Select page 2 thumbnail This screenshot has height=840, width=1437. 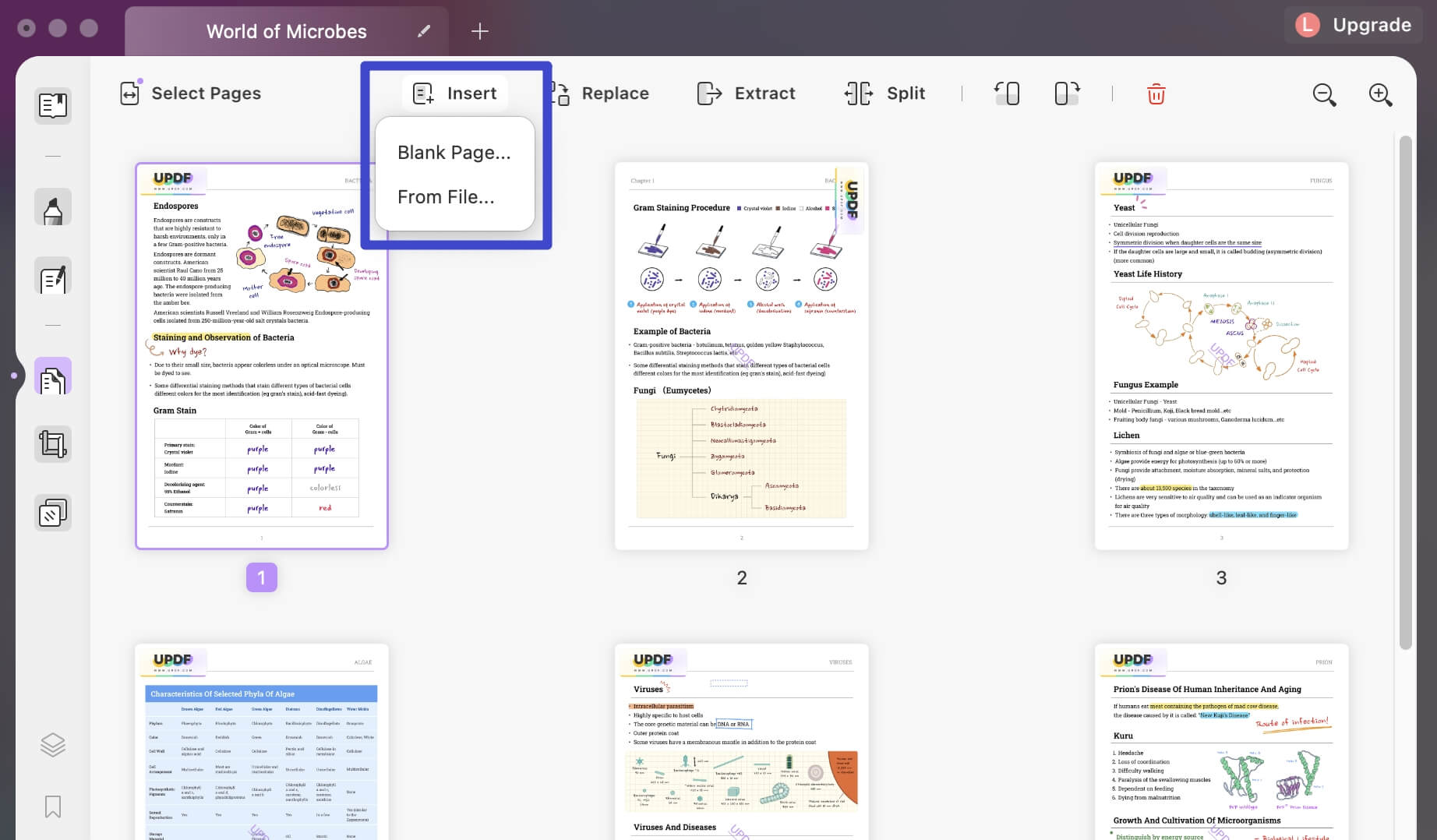(x=742, y=356)
